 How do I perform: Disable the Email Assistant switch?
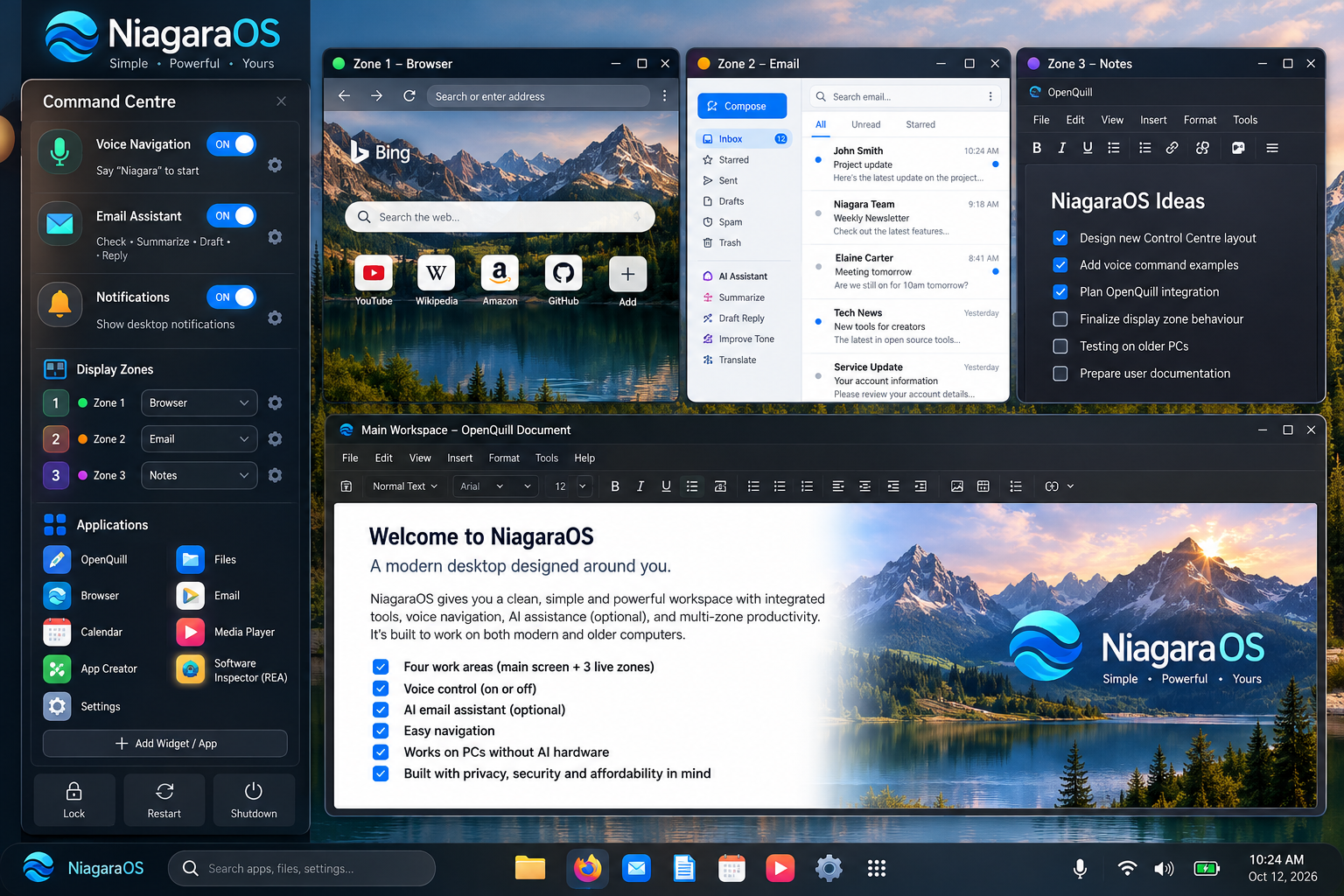coord(232,216)
